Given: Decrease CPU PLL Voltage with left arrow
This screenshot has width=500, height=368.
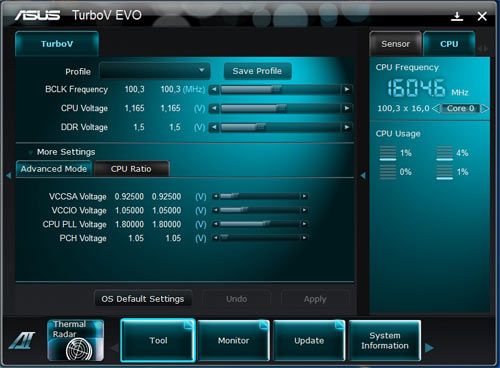Looking at the screenshot, I should click(216, 224).
